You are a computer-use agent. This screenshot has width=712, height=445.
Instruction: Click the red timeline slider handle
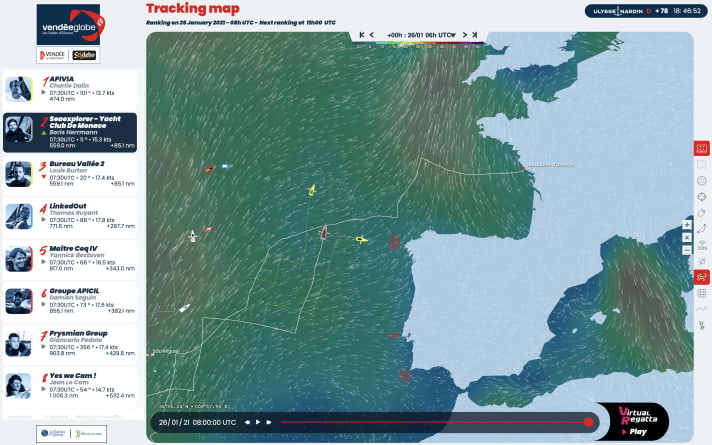588,422
